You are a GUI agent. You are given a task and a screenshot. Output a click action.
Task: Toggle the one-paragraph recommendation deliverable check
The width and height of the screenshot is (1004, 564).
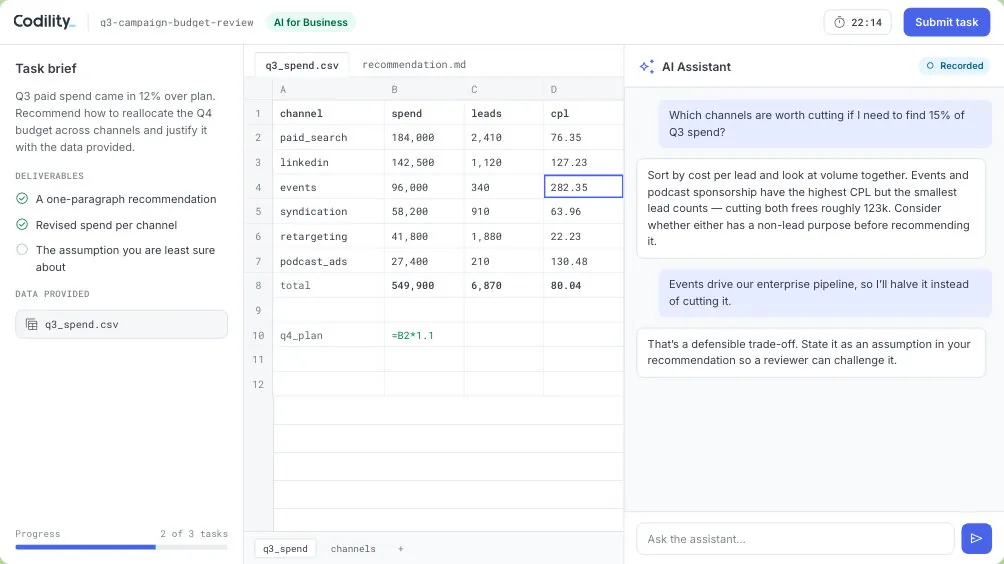[22, 198]
